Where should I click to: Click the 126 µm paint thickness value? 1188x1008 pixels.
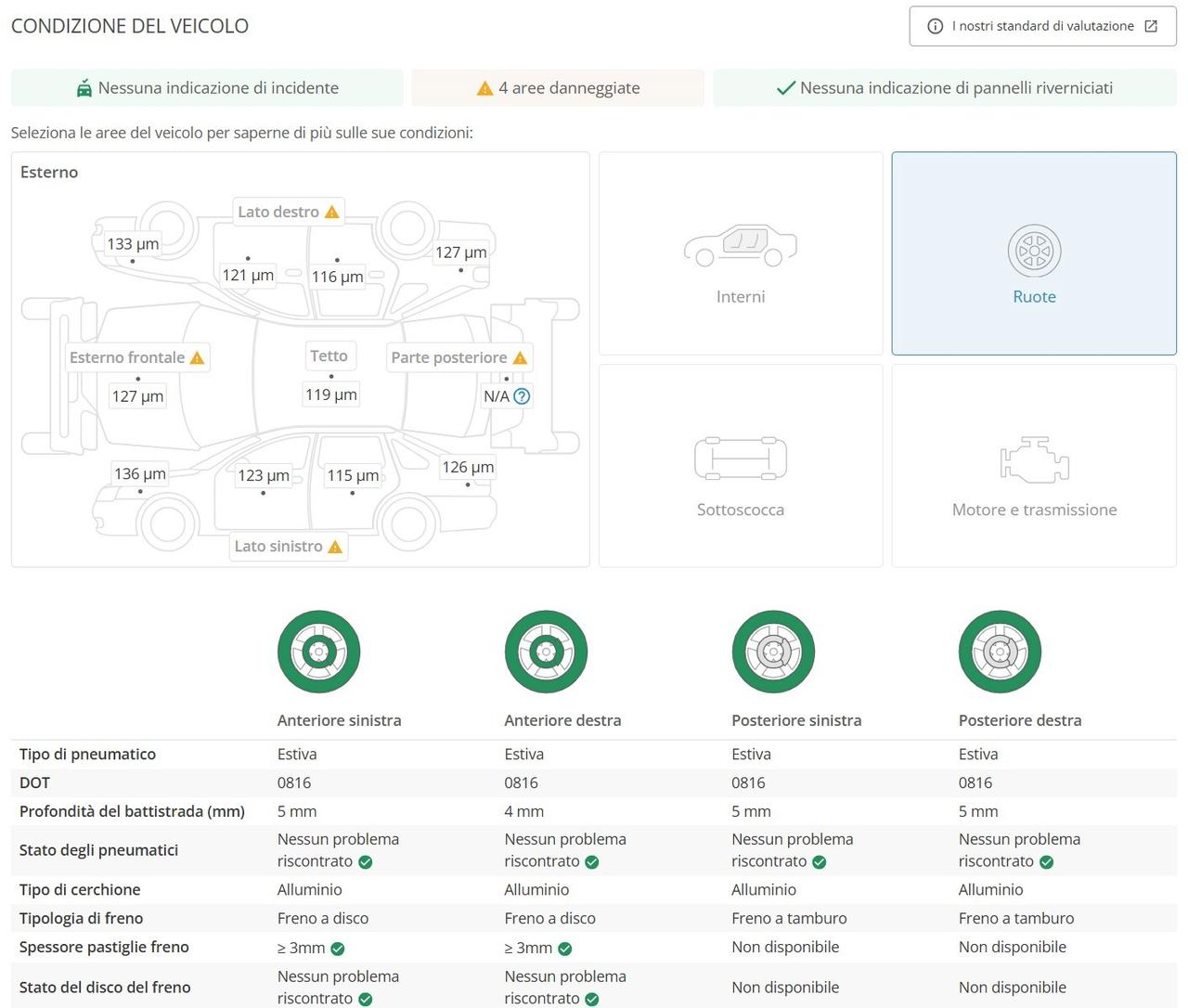pos(468,467)
